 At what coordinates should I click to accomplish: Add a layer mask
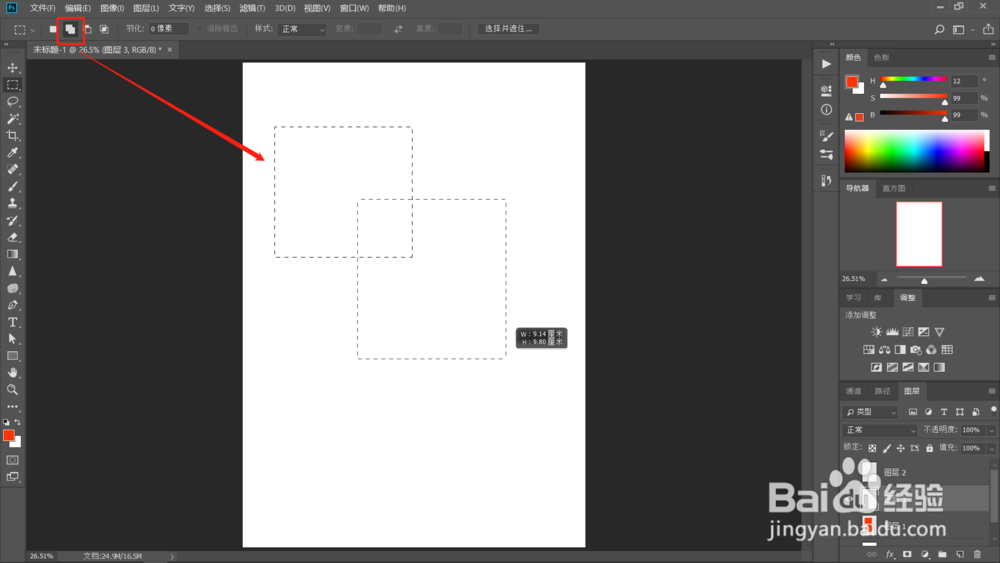[x=907, y=554]
